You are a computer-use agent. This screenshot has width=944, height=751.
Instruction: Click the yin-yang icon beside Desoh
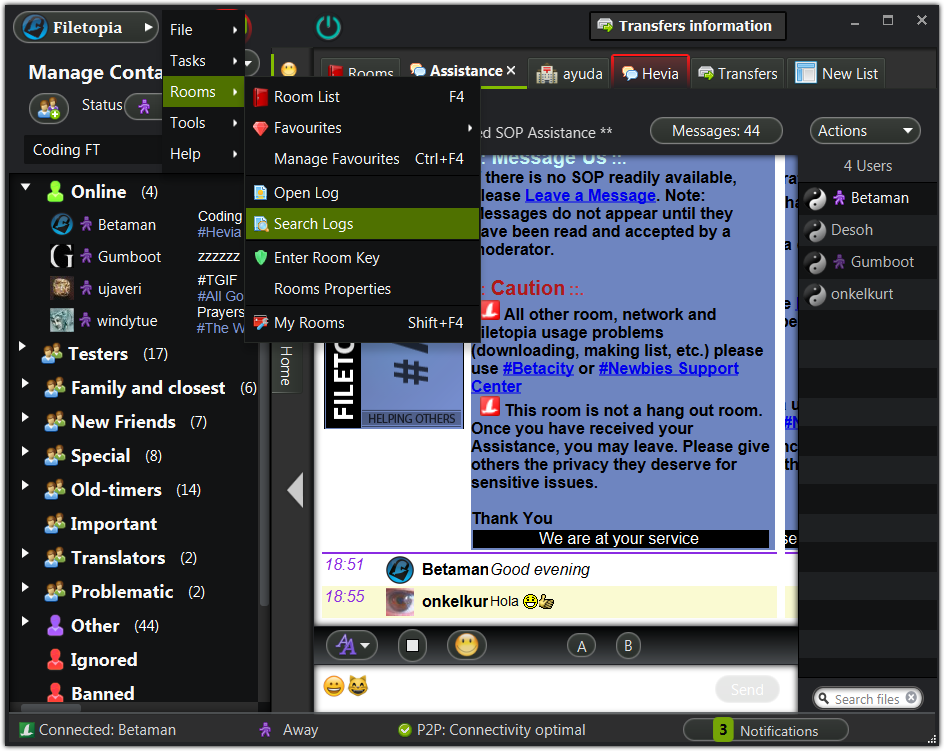(x=816, y=231)
